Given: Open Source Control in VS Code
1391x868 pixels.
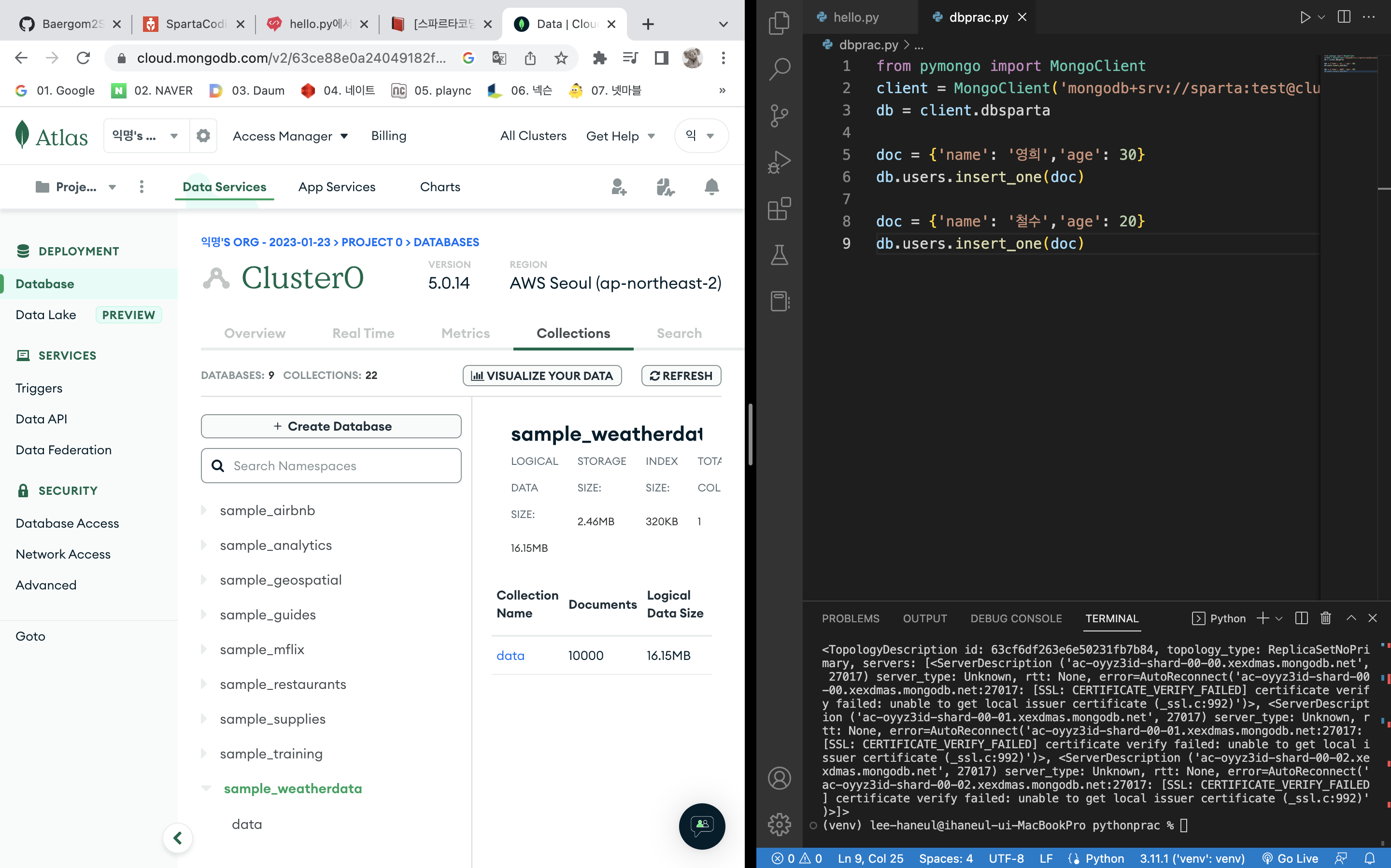Looking at the screenshot, I should pos(779,115).
